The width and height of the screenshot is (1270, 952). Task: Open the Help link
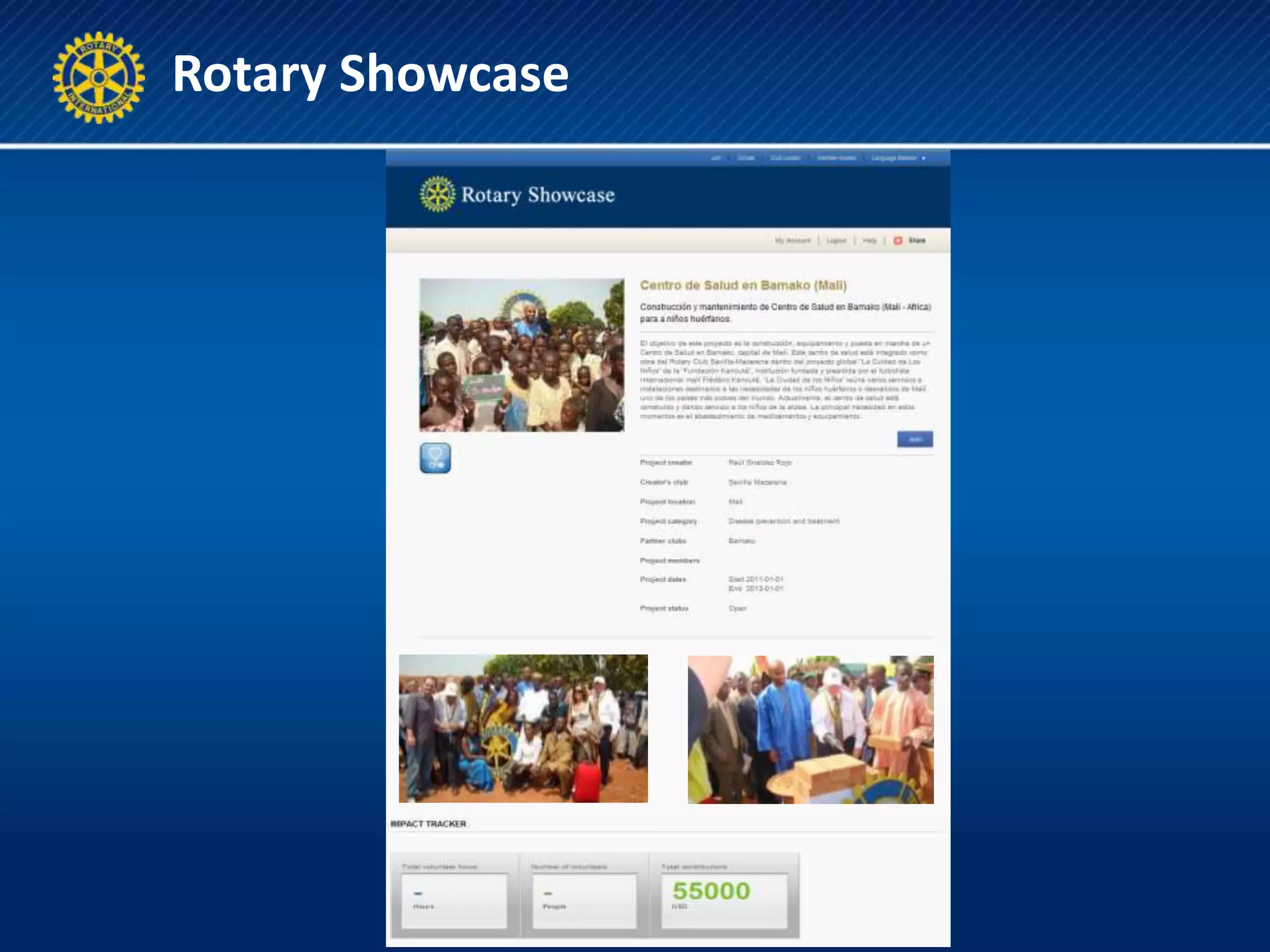[x=869, y=240]
